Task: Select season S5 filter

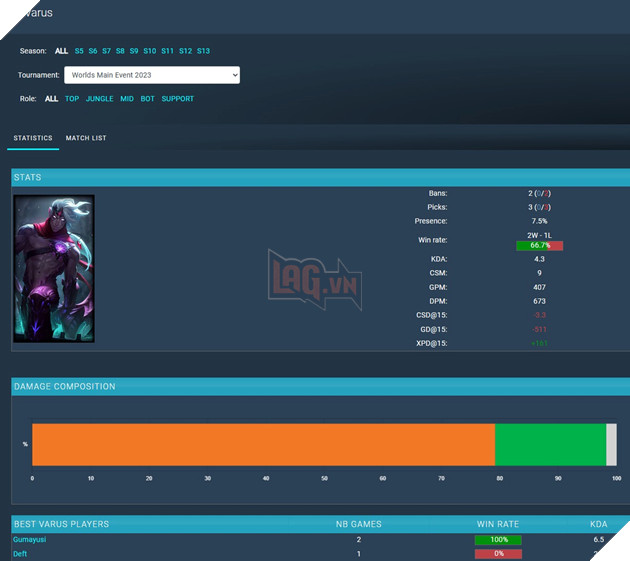Action: [79, 51]
